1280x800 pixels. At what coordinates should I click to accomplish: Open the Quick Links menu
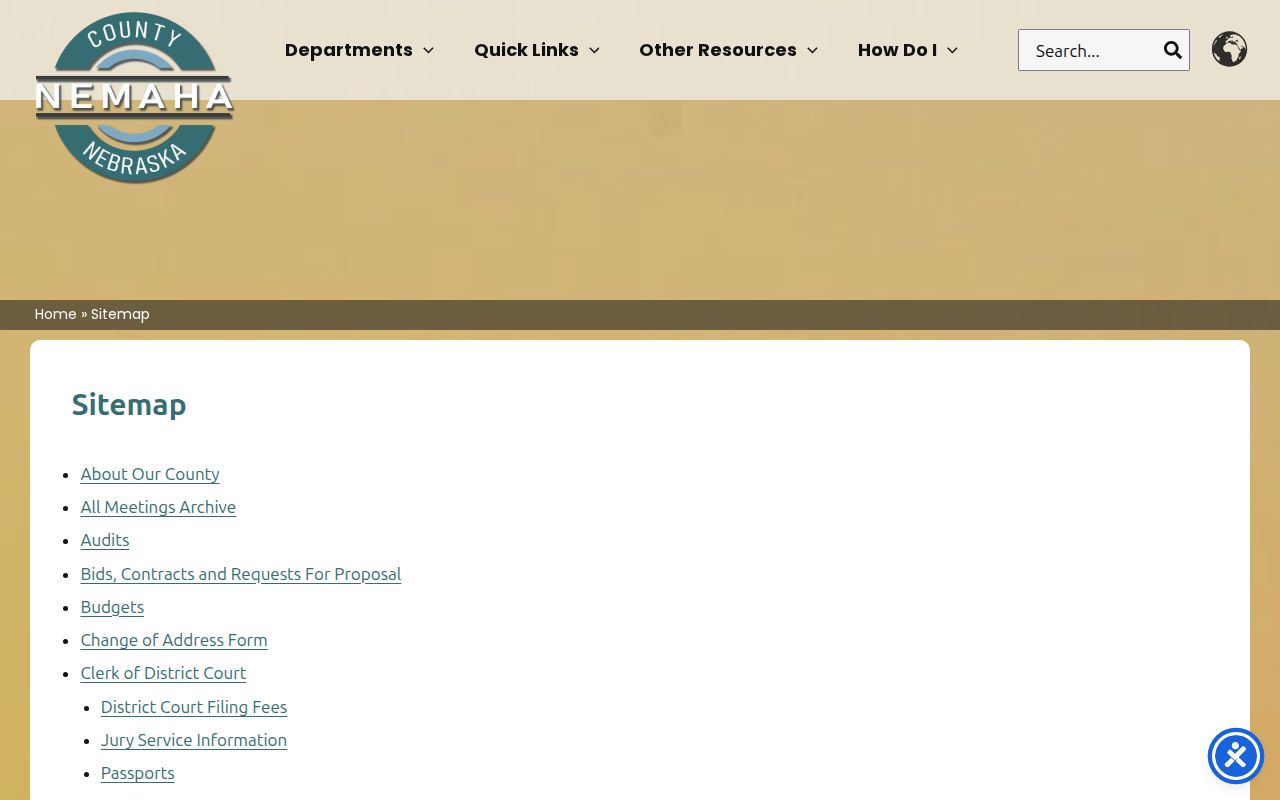pos(526,50)
